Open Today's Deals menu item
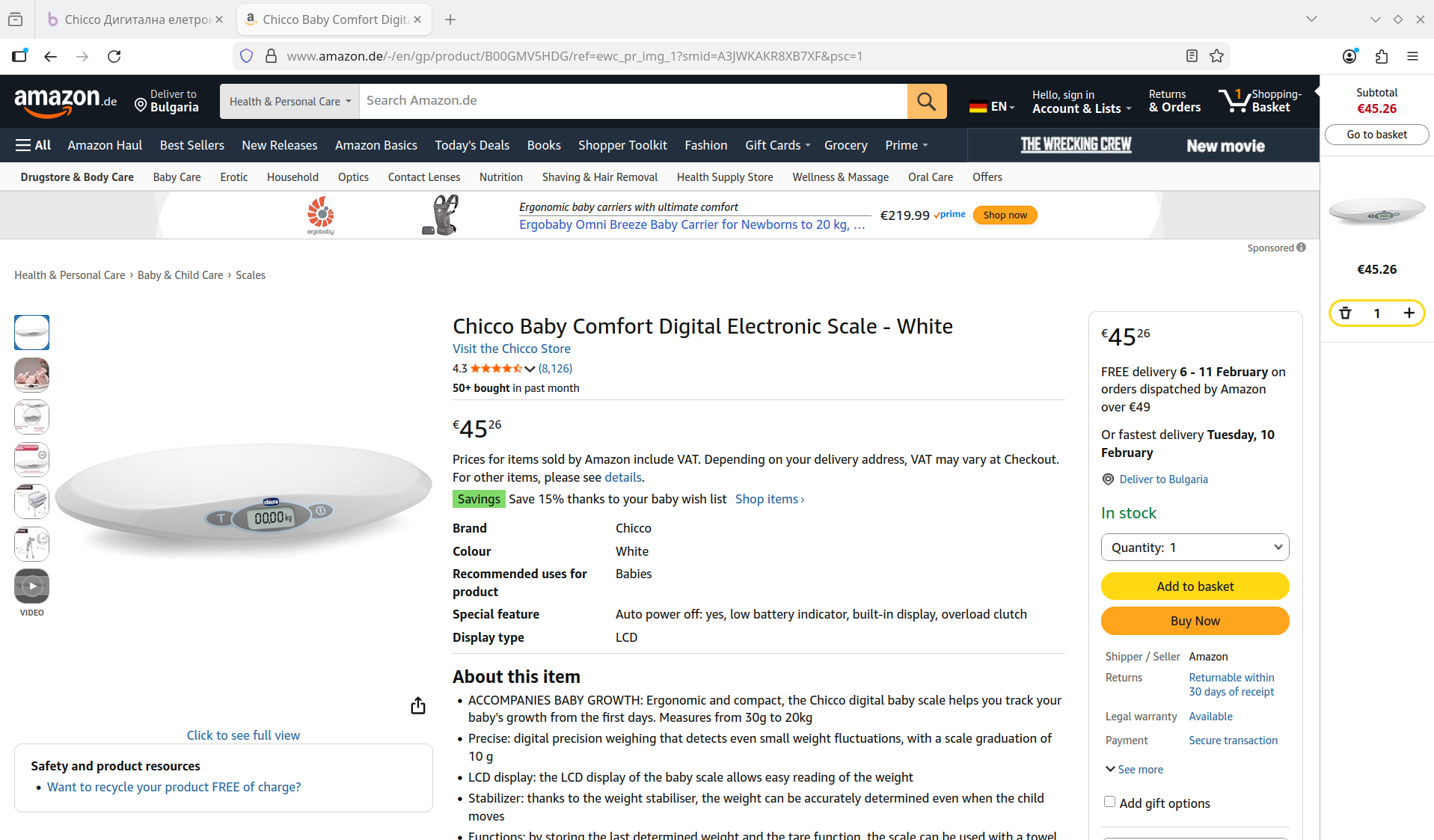Screen dimensions: 1434x840 472,145
